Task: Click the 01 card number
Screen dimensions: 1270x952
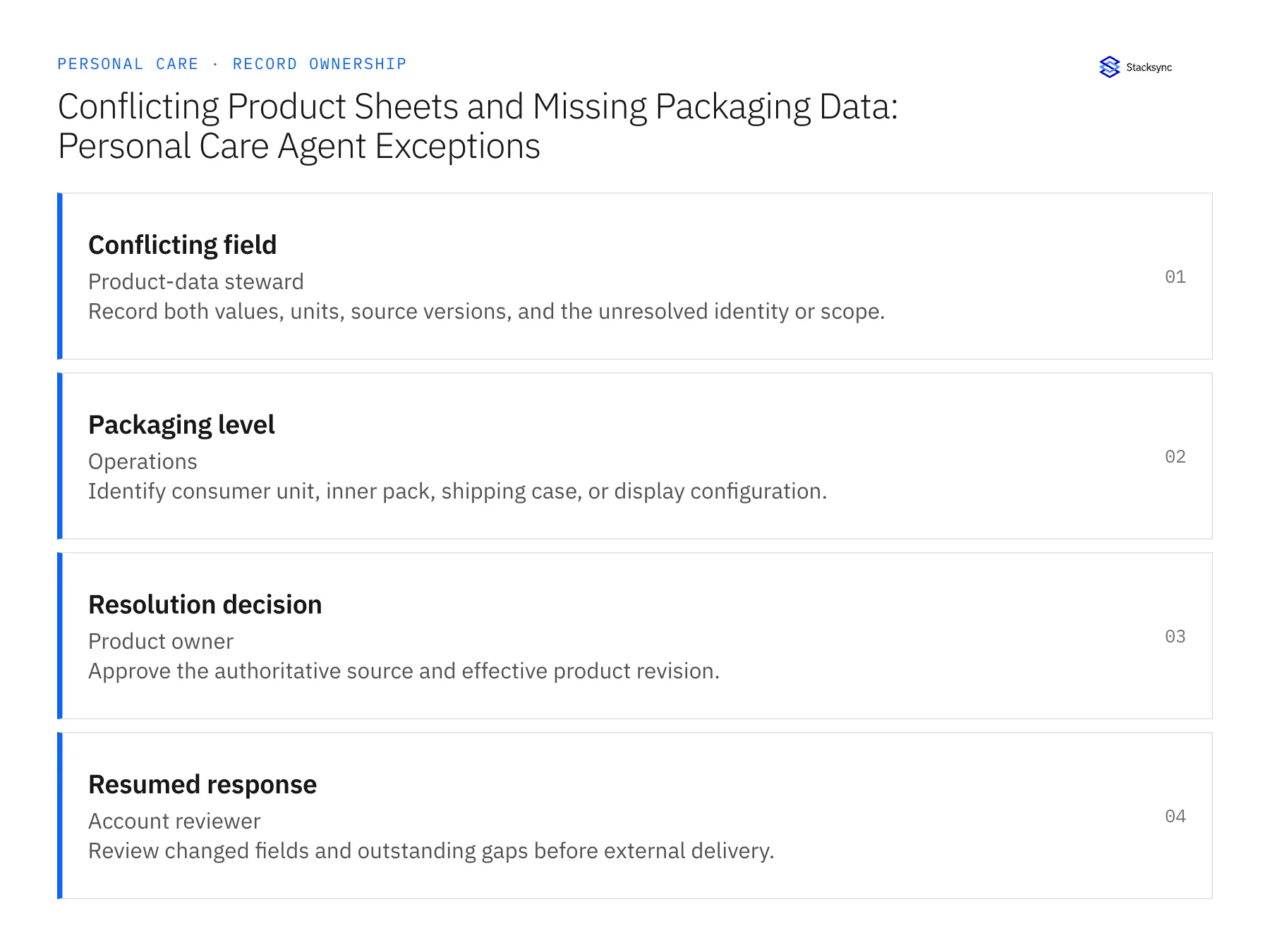Action: pos(1175,276)
